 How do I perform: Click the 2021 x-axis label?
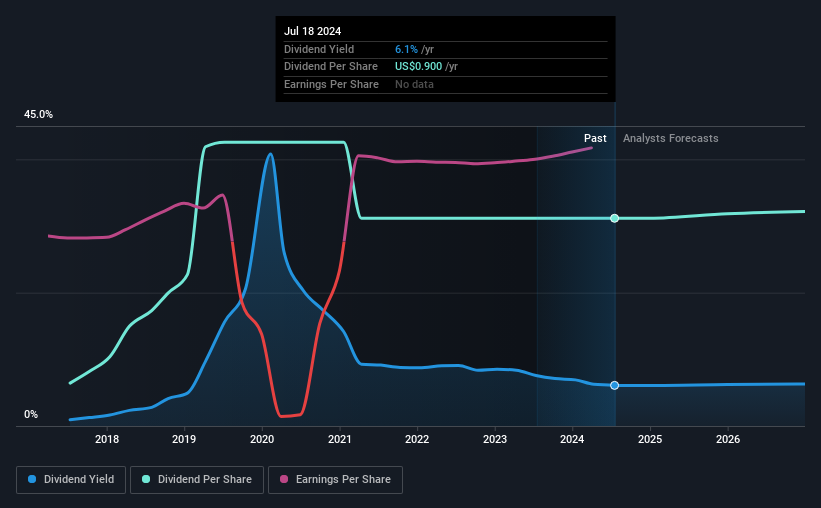[x=340, y=439]
